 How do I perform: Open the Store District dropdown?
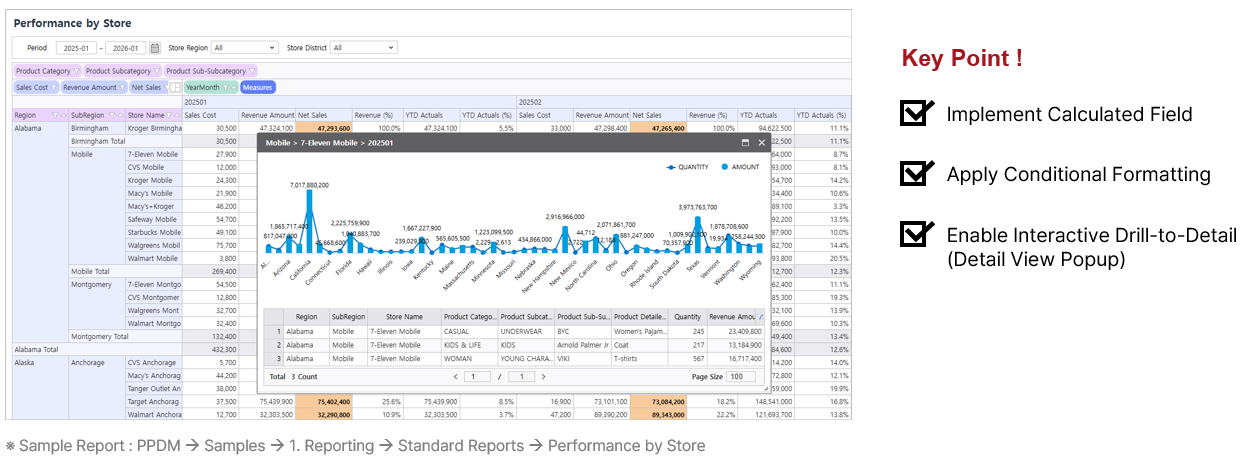click(363, 48)
